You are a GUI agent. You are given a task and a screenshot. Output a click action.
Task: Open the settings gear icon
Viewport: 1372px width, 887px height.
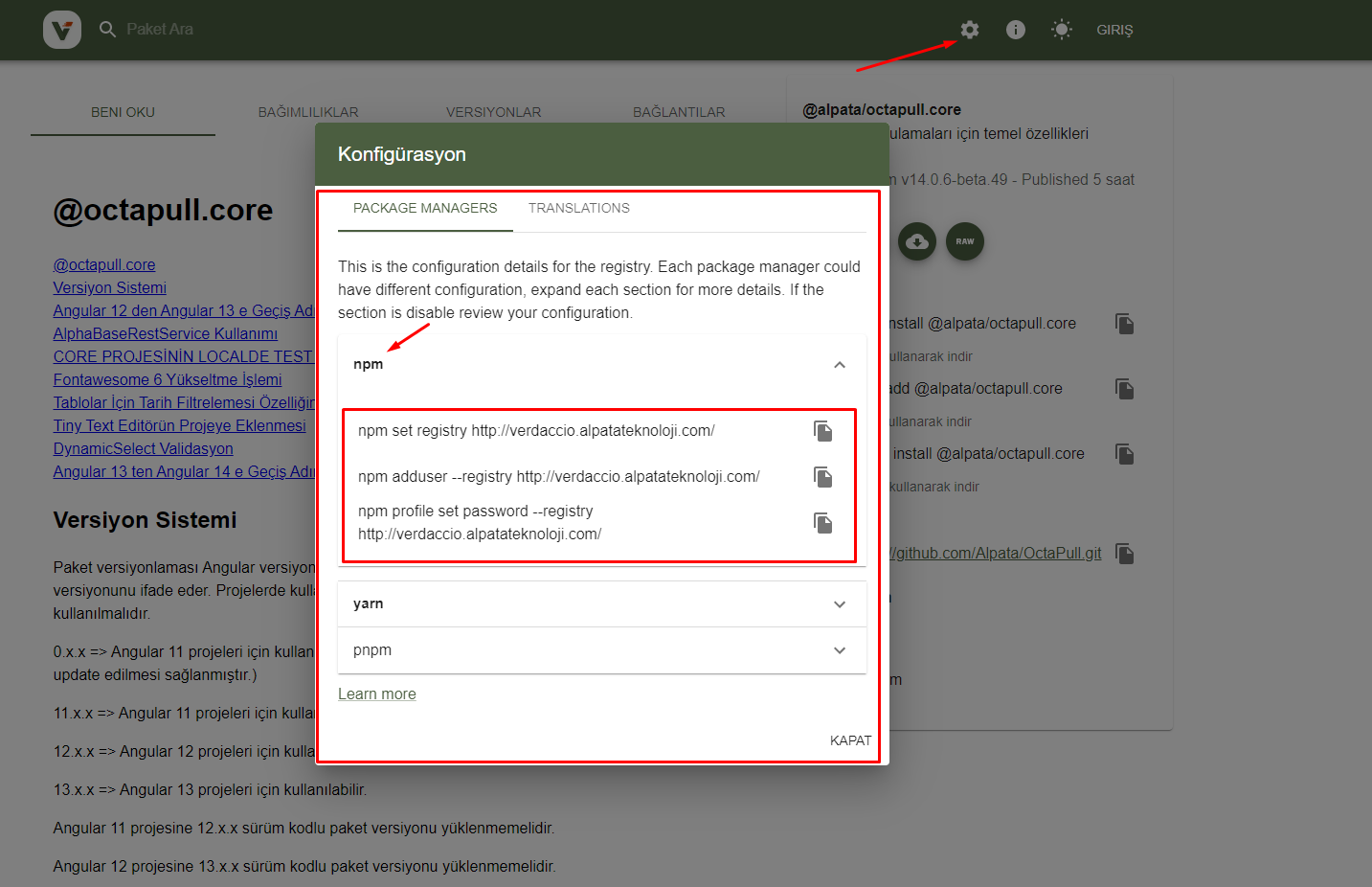pos(970,30)
